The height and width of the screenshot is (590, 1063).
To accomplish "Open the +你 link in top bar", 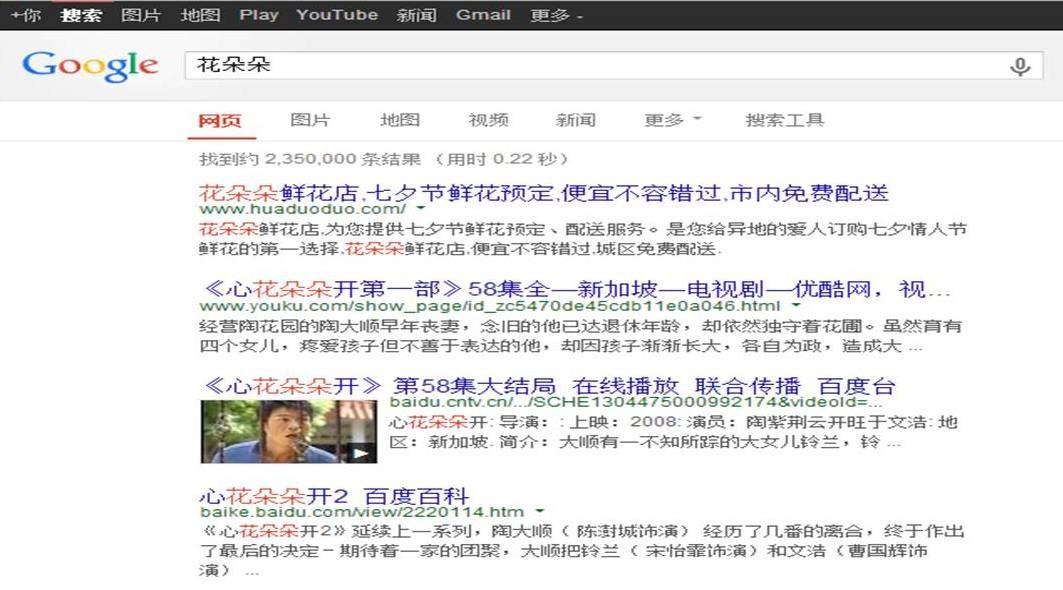I will [26, 15].
